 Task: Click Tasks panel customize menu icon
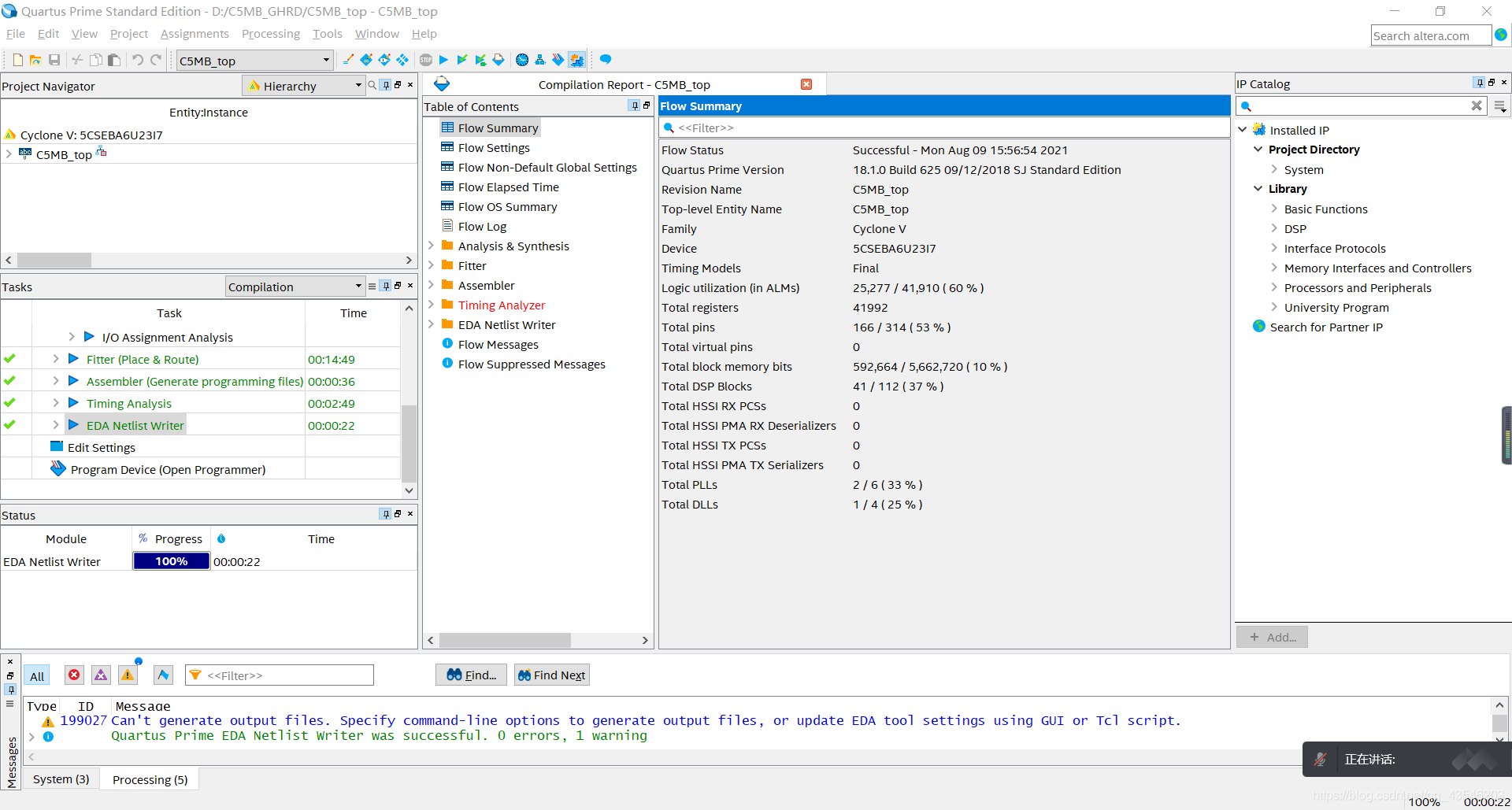point(372,287)
